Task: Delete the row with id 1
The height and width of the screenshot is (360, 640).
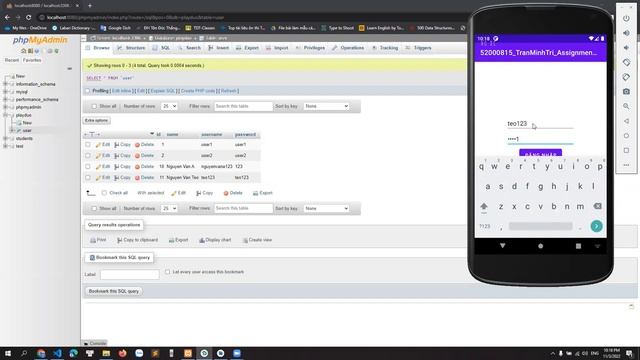Action: (x=144, y=144)
